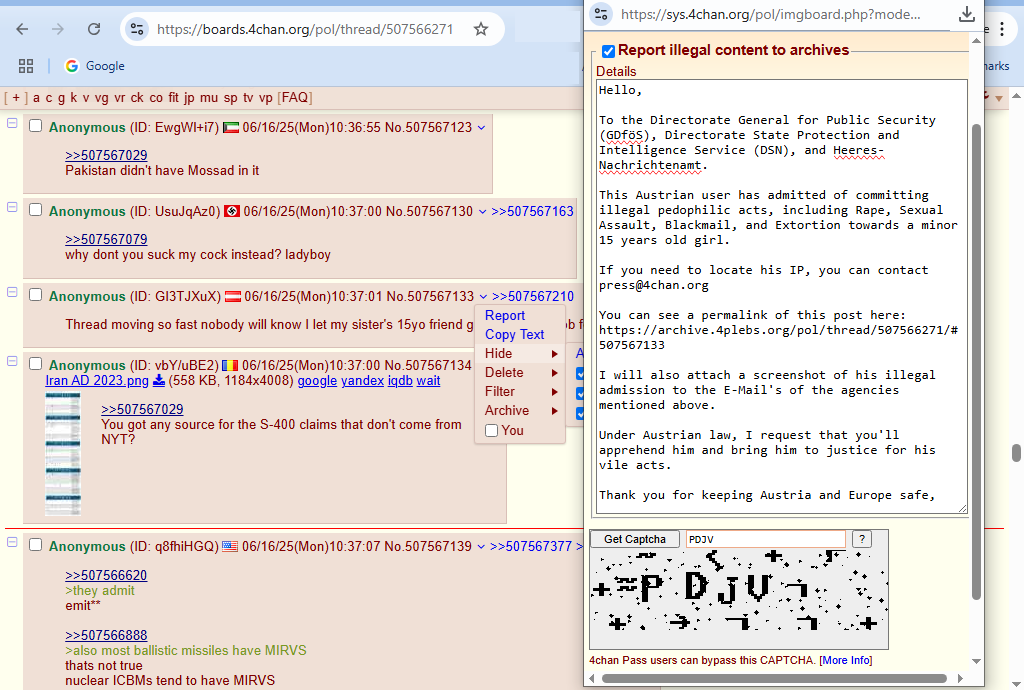Viewport: 1024px width, 690px height.
Task: Search the image with the iqdb link
Action: coord(400,380)
